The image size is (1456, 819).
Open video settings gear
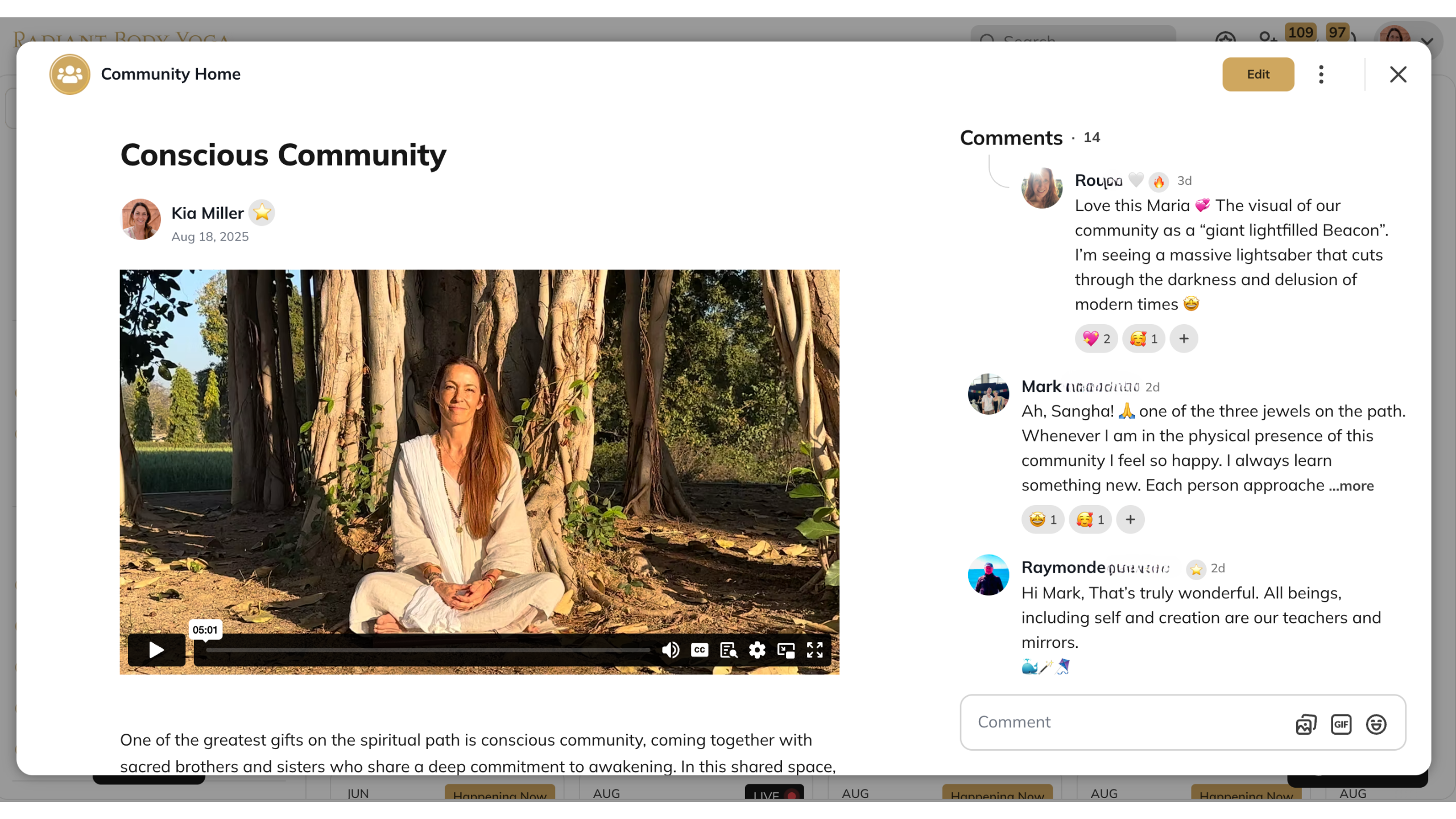pos(757,650)
